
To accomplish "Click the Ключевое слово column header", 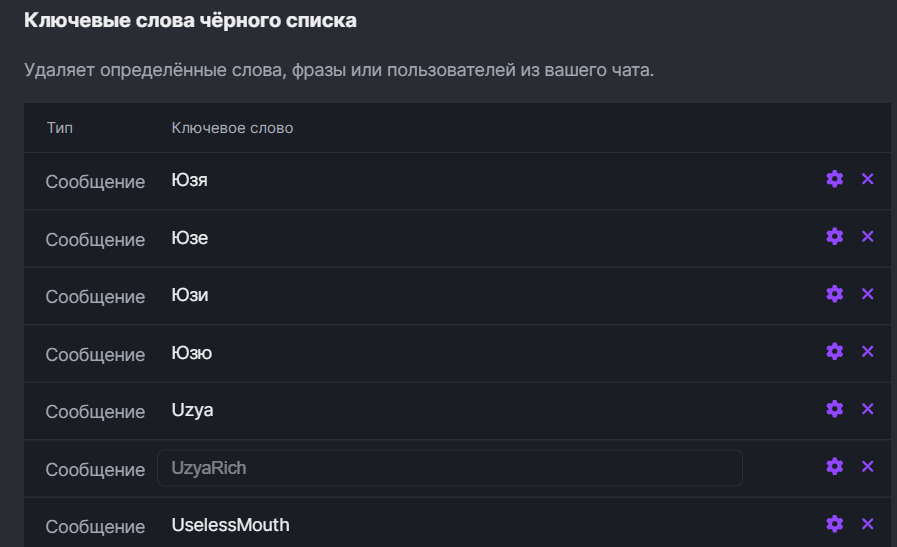I will click(232, 128).
